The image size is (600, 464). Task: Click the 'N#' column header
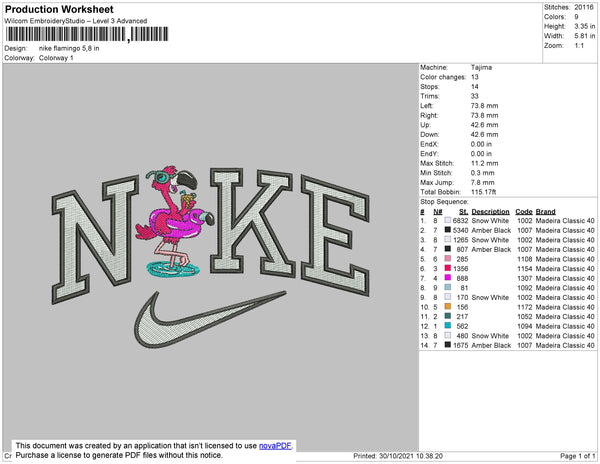[438, 212]
